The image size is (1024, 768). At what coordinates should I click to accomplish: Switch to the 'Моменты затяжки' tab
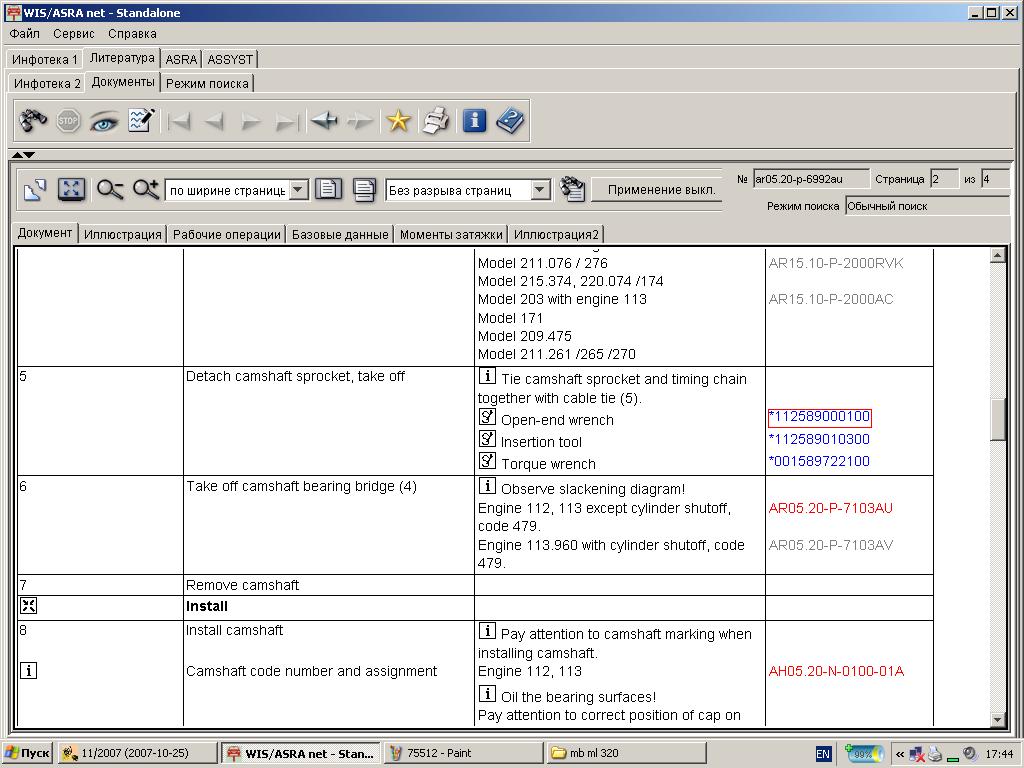[x=450, y=234]
